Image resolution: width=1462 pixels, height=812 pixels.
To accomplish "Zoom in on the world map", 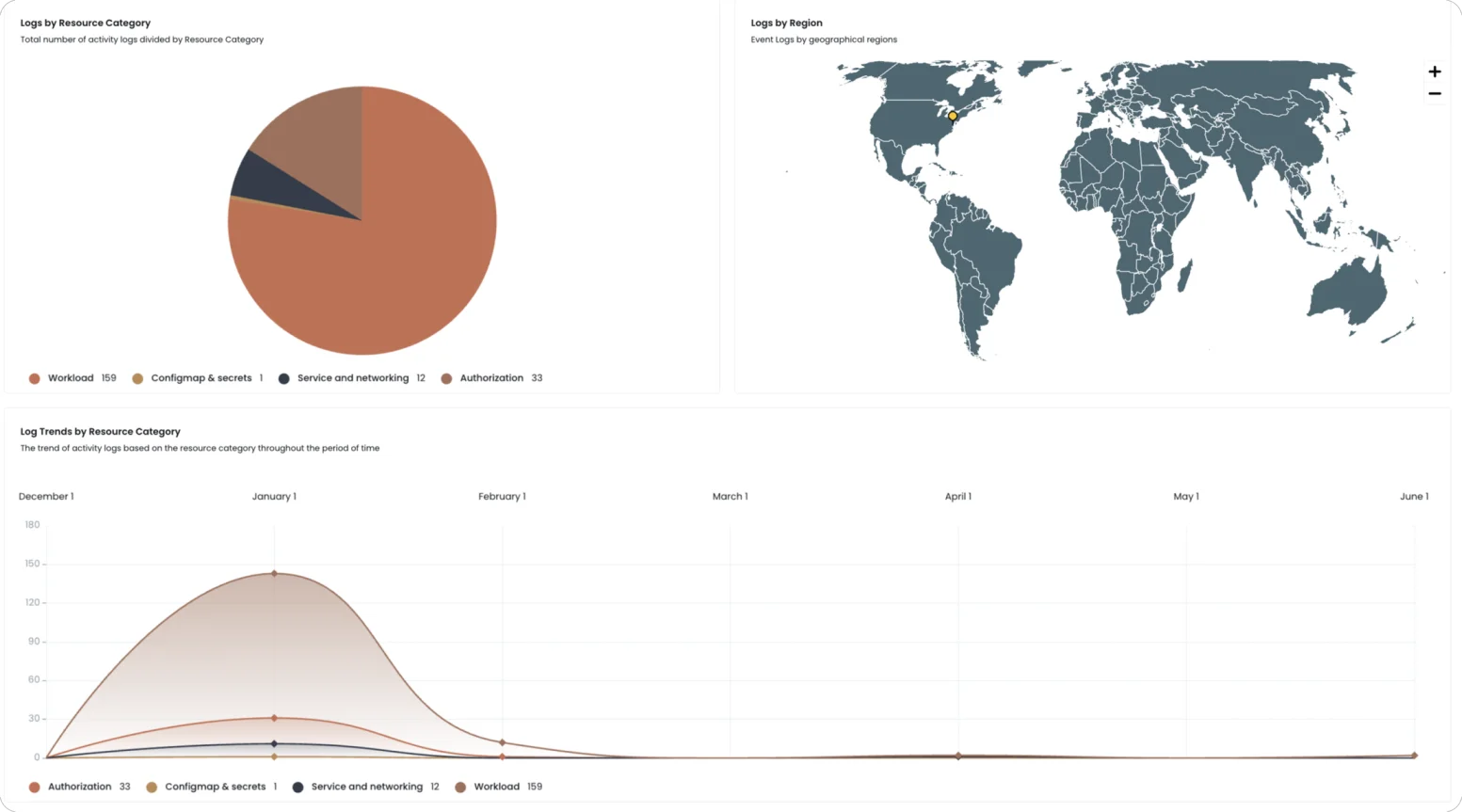I will click(x=1434, y=72).
